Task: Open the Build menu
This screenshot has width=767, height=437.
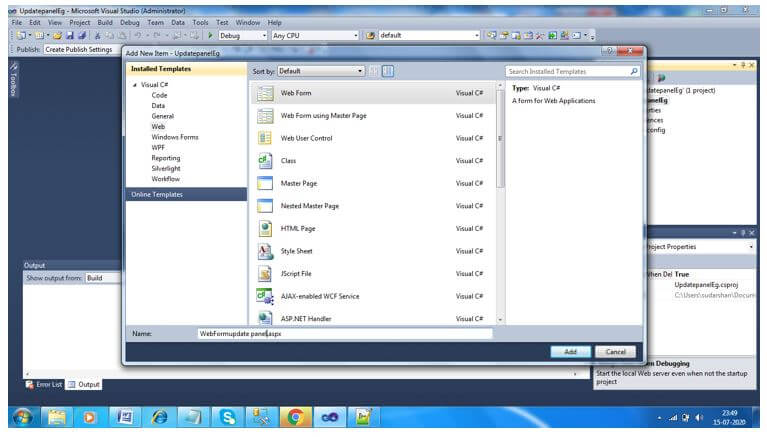Action: pyautogui.click(x=105, y=23)
